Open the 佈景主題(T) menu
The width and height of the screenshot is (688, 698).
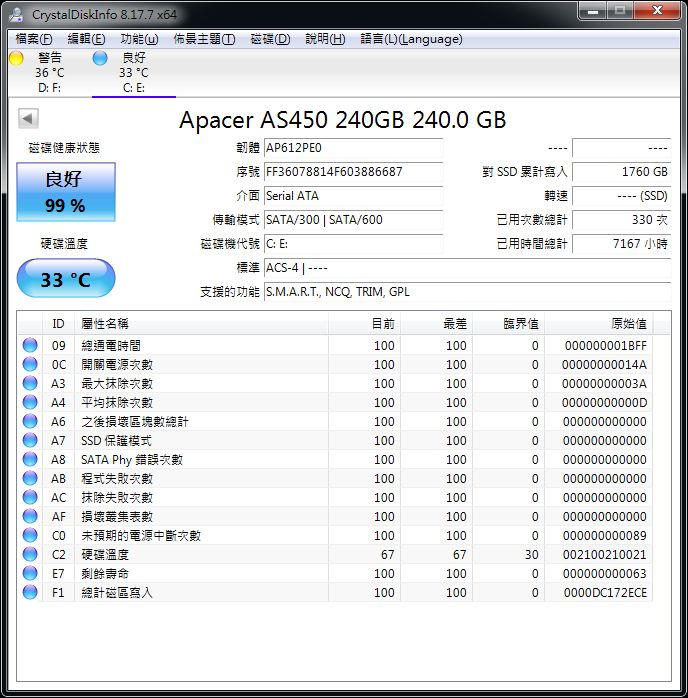click(204, 39)
